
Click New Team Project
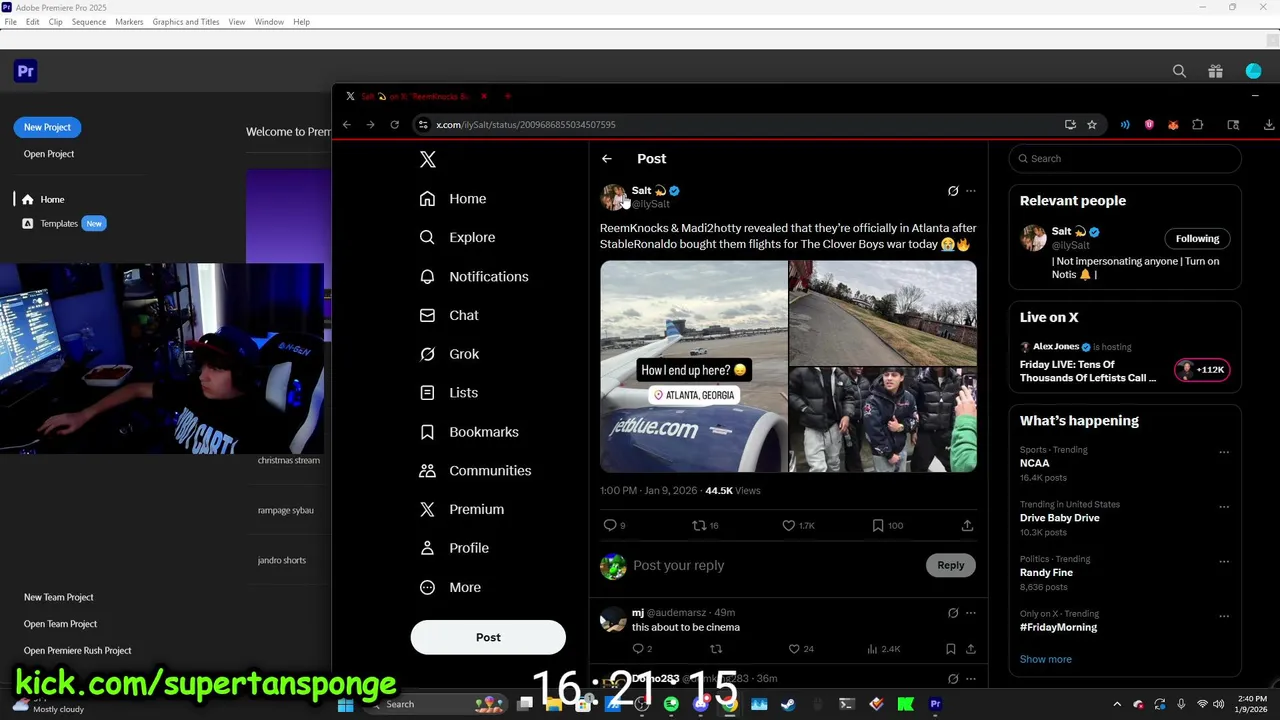59,598
